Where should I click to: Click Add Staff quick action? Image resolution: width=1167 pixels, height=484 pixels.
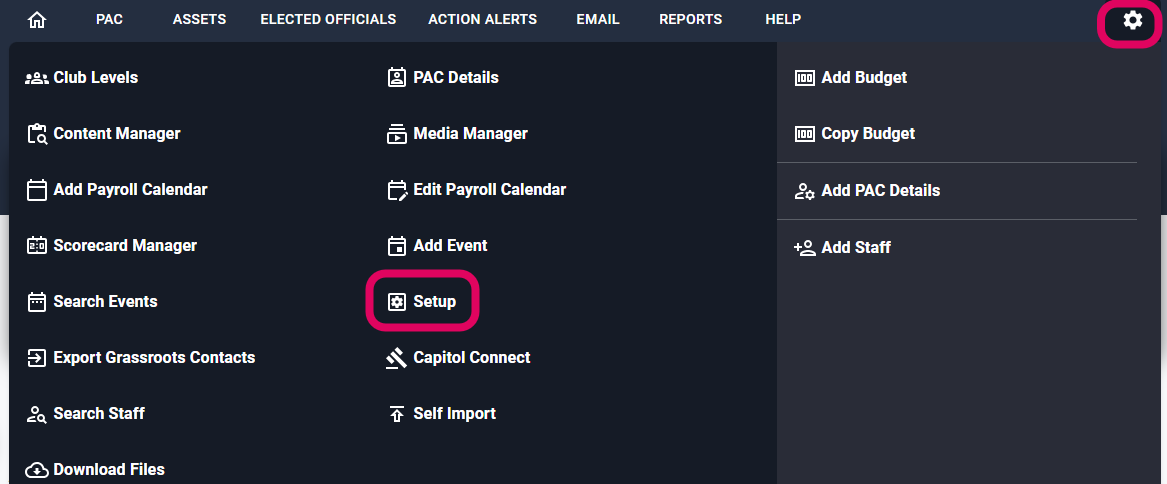[855, 248]
